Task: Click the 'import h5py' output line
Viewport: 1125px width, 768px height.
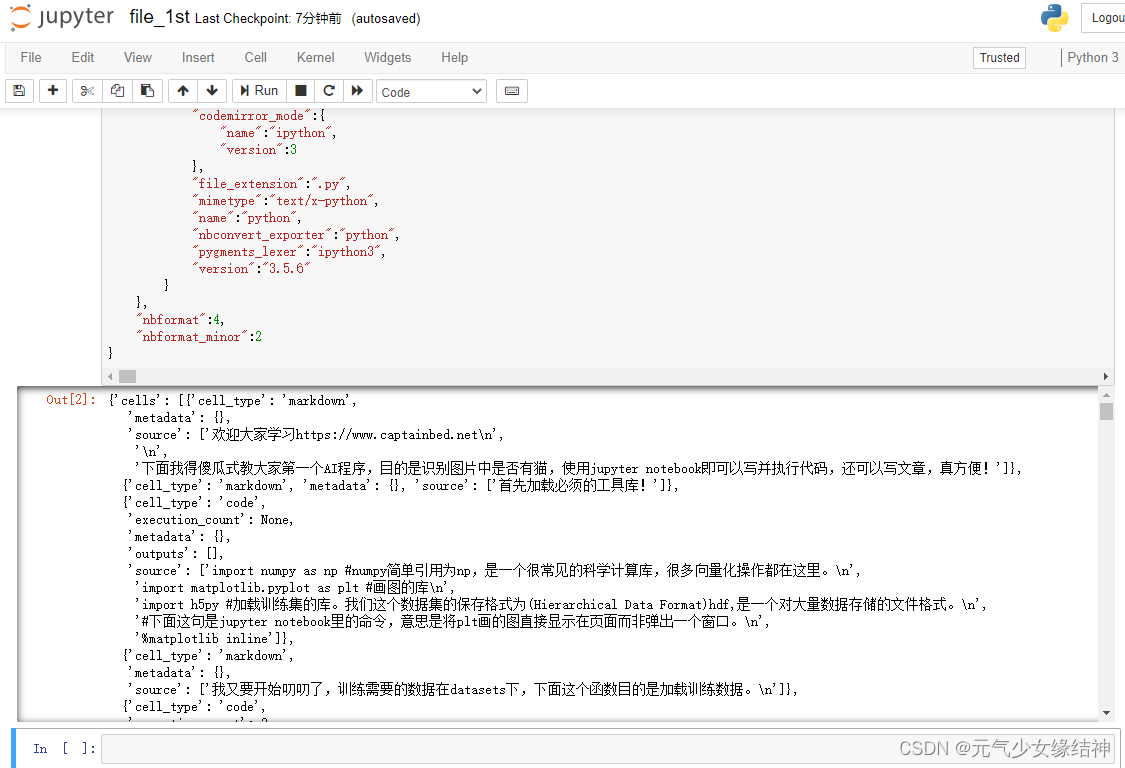Action: click(x=560, y=604)
